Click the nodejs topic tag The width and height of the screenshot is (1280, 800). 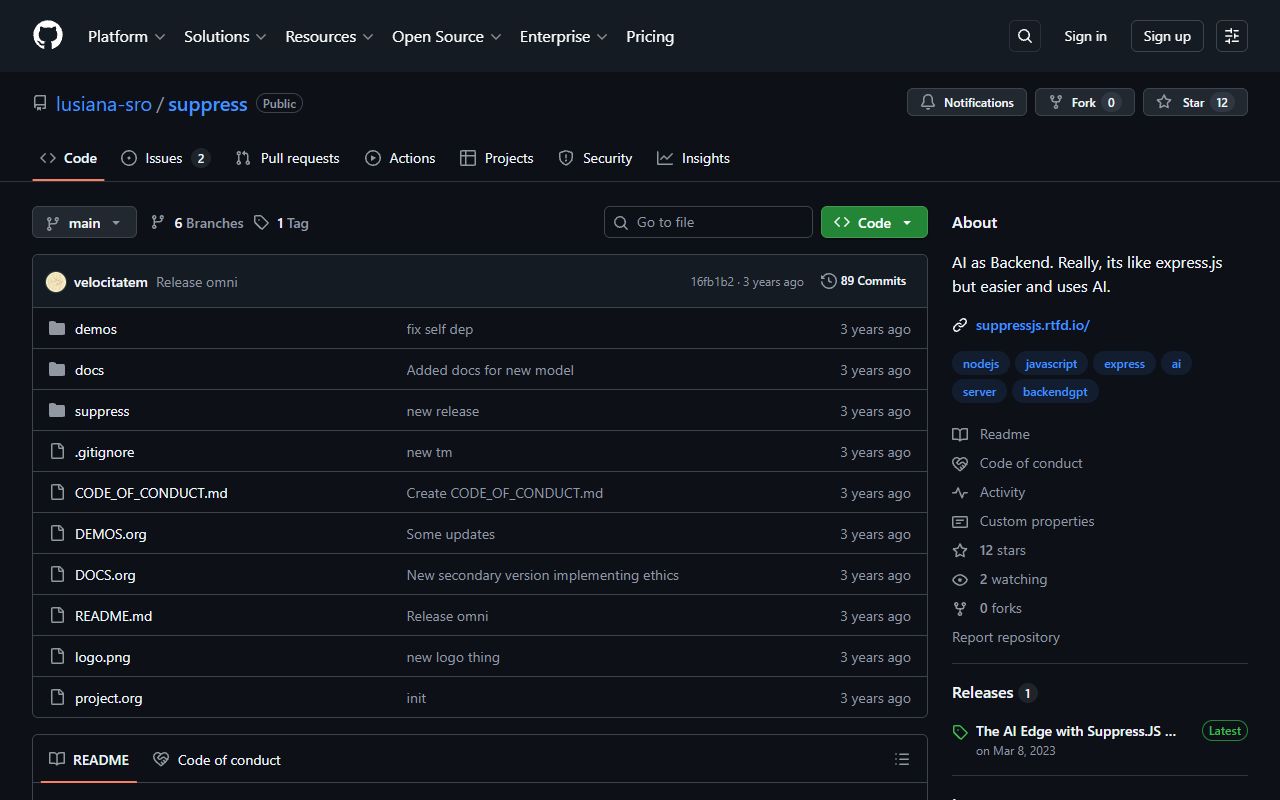pos(980,363)
